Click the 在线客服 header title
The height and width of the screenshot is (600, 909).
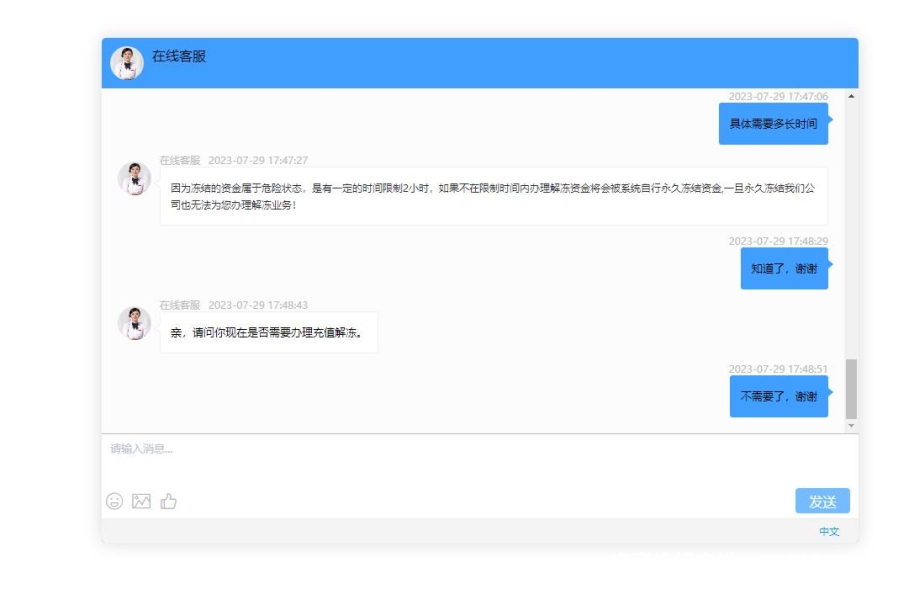coord(179,57)
